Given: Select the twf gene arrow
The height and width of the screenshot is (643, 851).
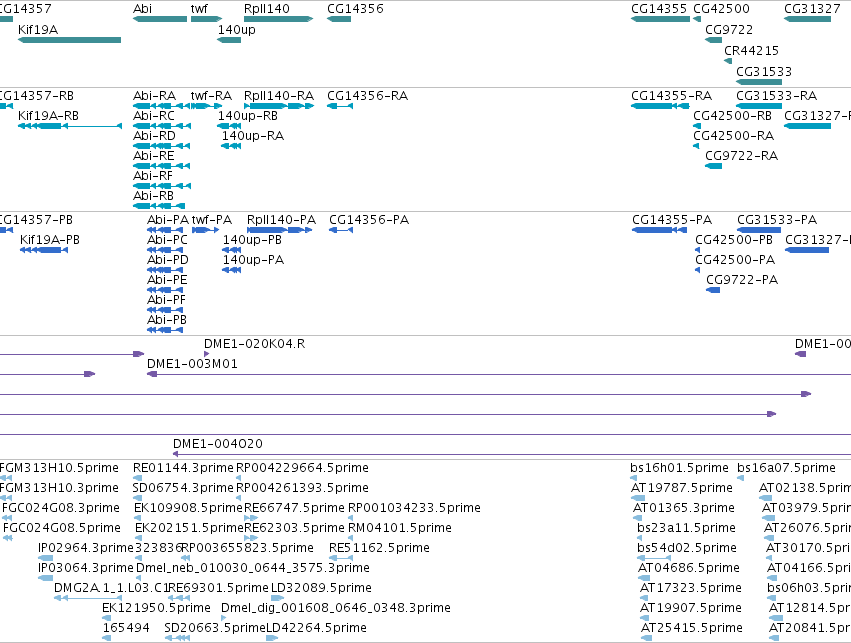Looking at the screenshot, I should (x=206, y=19).
